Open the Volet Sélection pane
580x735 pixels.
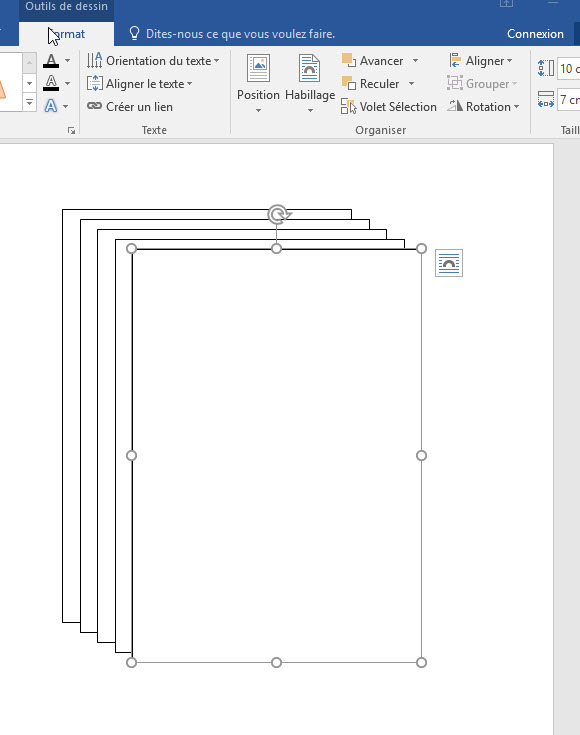389,107
